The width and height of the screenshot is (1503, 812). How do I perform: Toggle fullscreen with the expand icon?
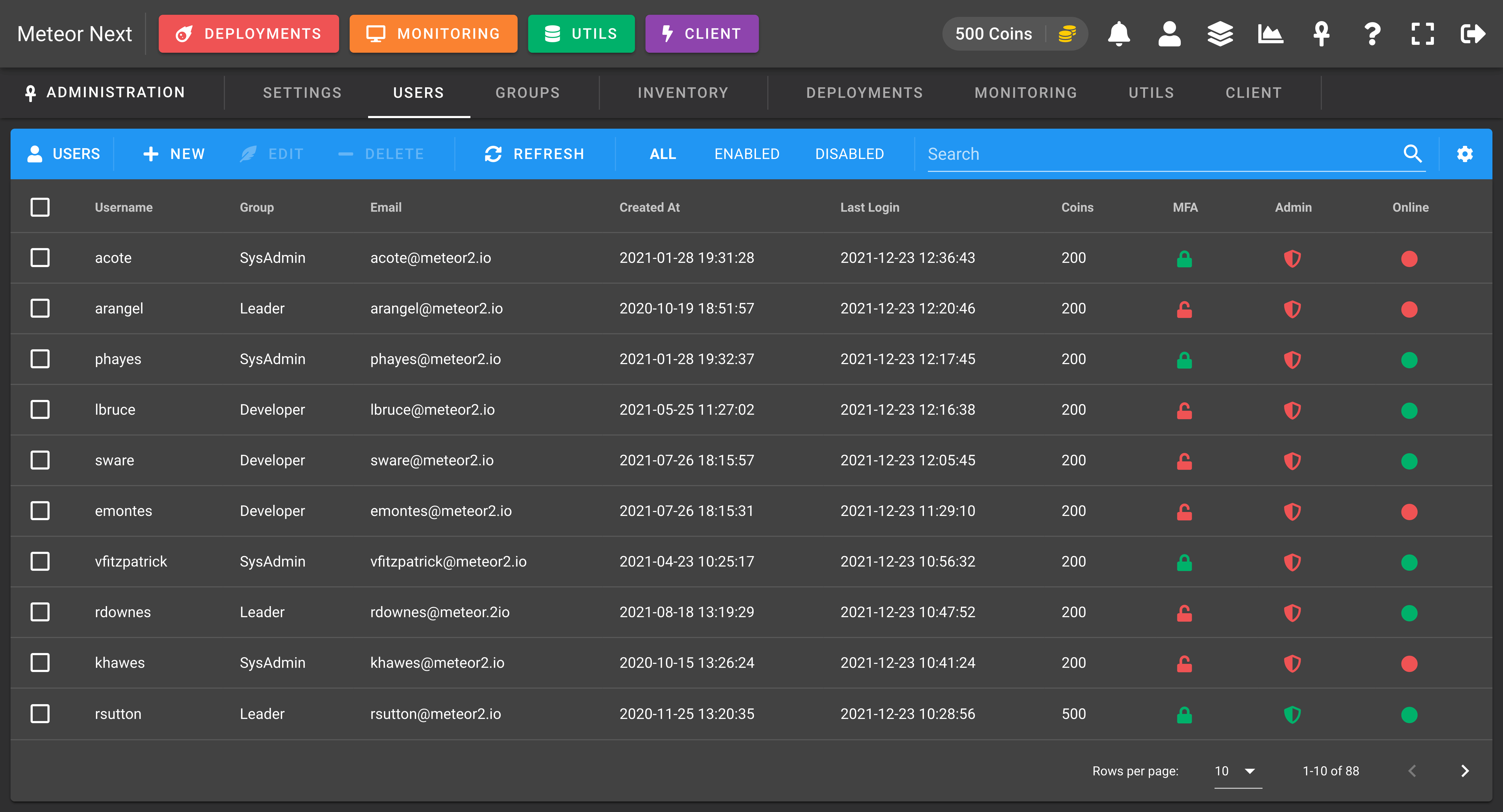click(x=1423, y=34)
